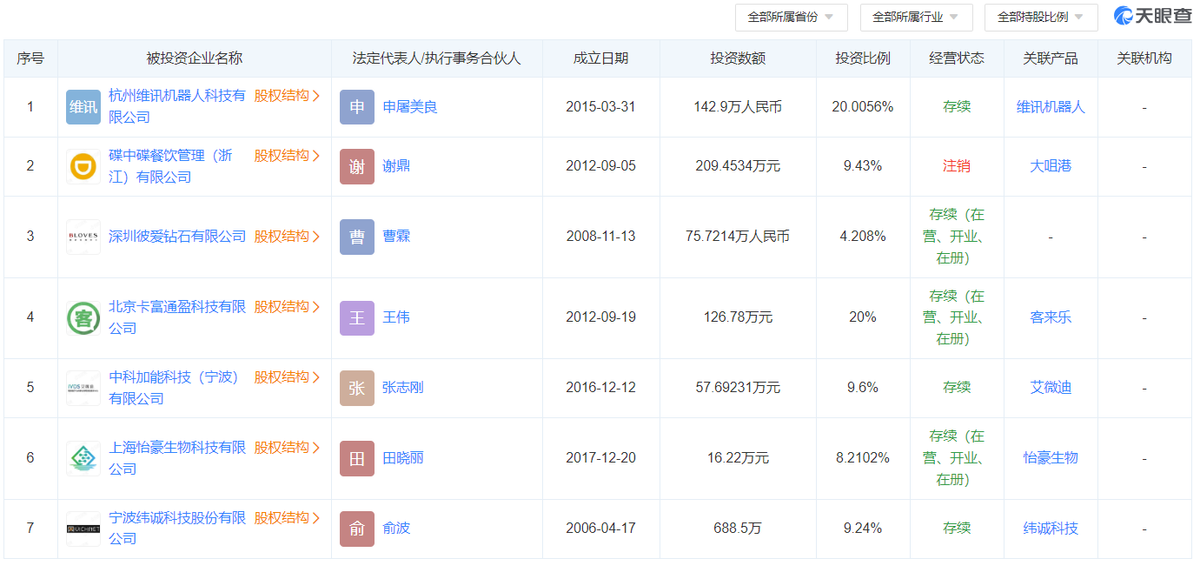Open related product 大咀港
1200x567 pixels.
pyautogui.click(x=1051, y=166)
